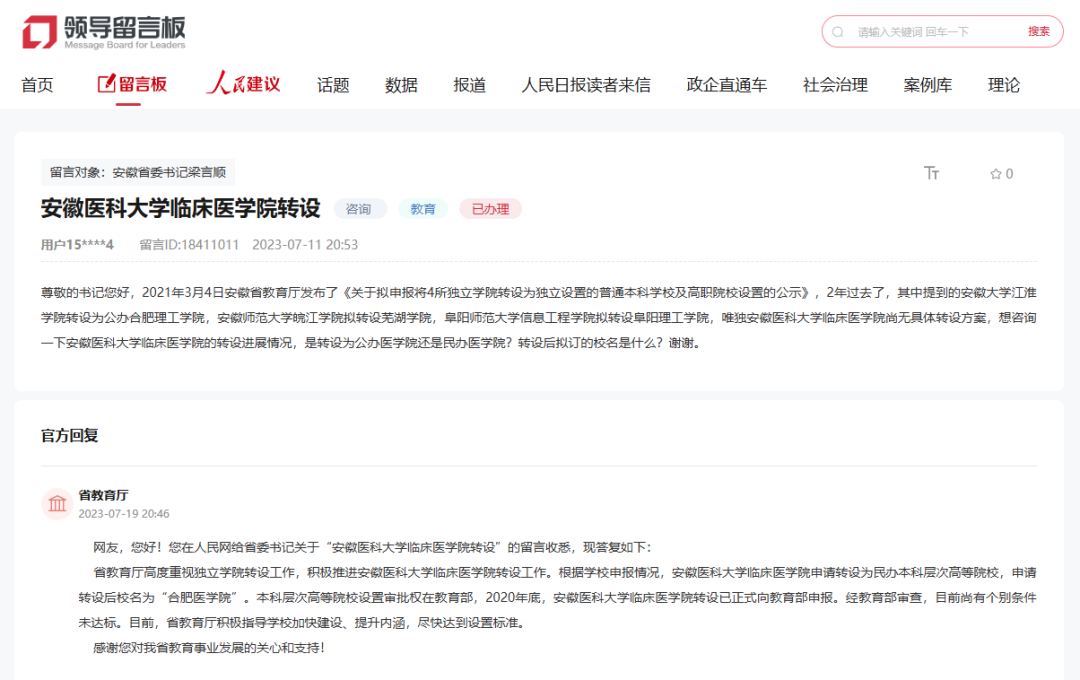Viewport: 1080px width, 680px height.
Task: Switch to the 数据 tab
Action: coord(401,85)
